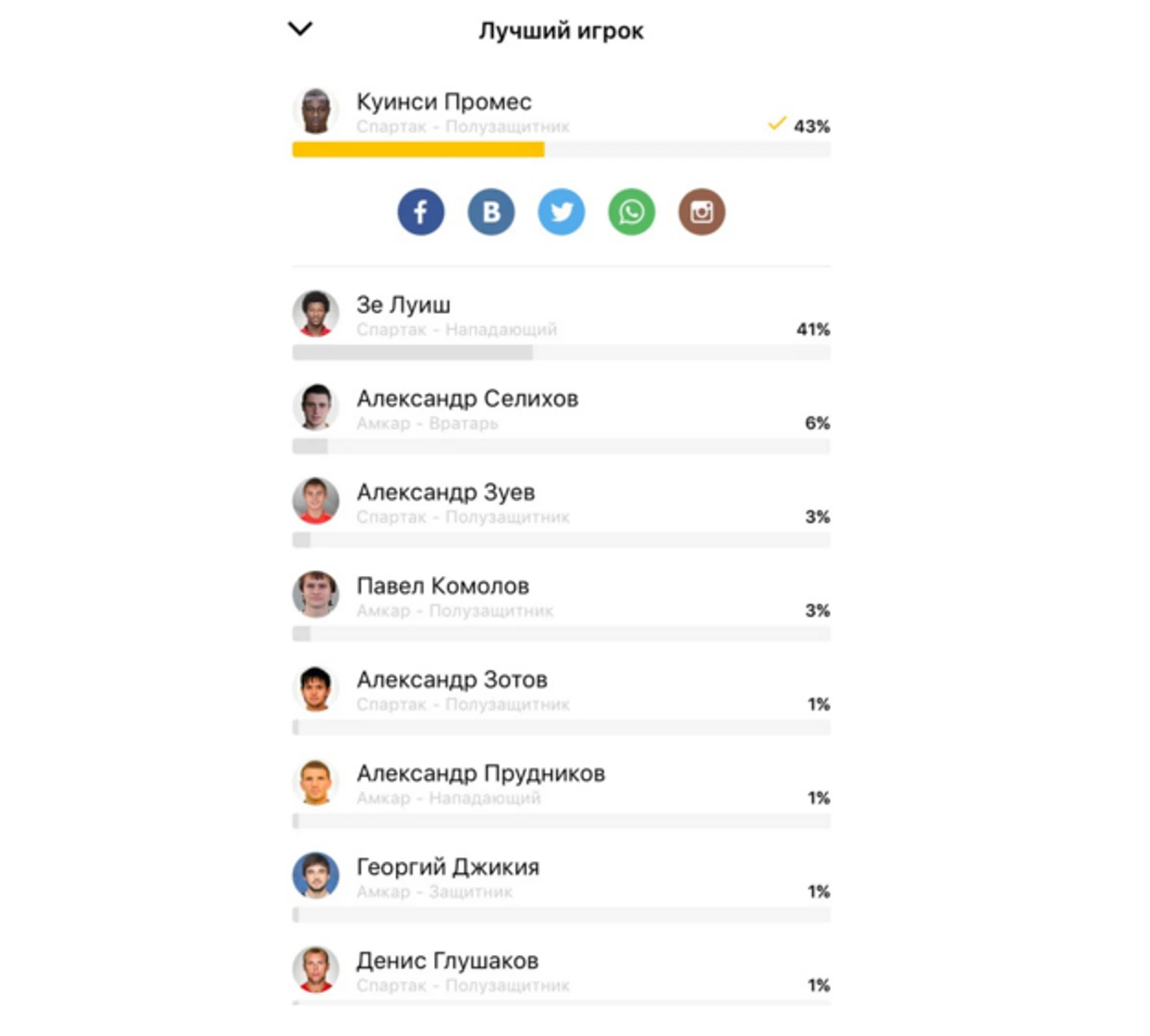The width and height of the screenshot is (1150, 1036).
Task: Share via Twitter icon
Action: click(561, 212)
